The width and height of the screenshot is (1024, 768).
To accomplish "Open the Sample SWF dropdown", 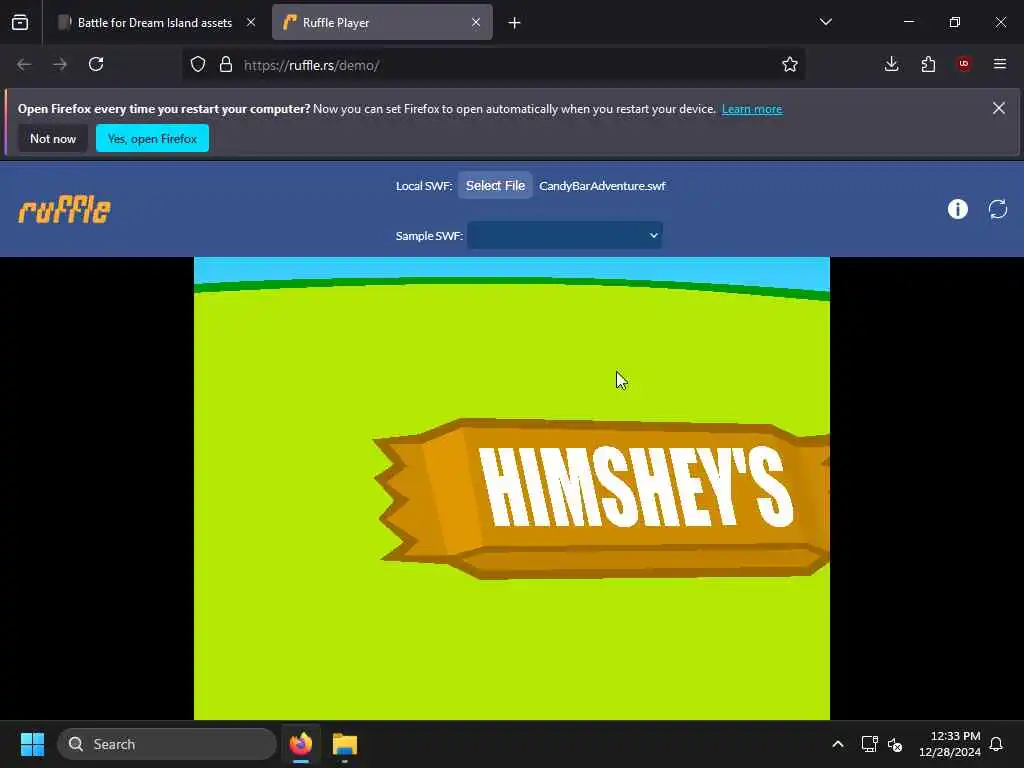I will pos(564,235).
